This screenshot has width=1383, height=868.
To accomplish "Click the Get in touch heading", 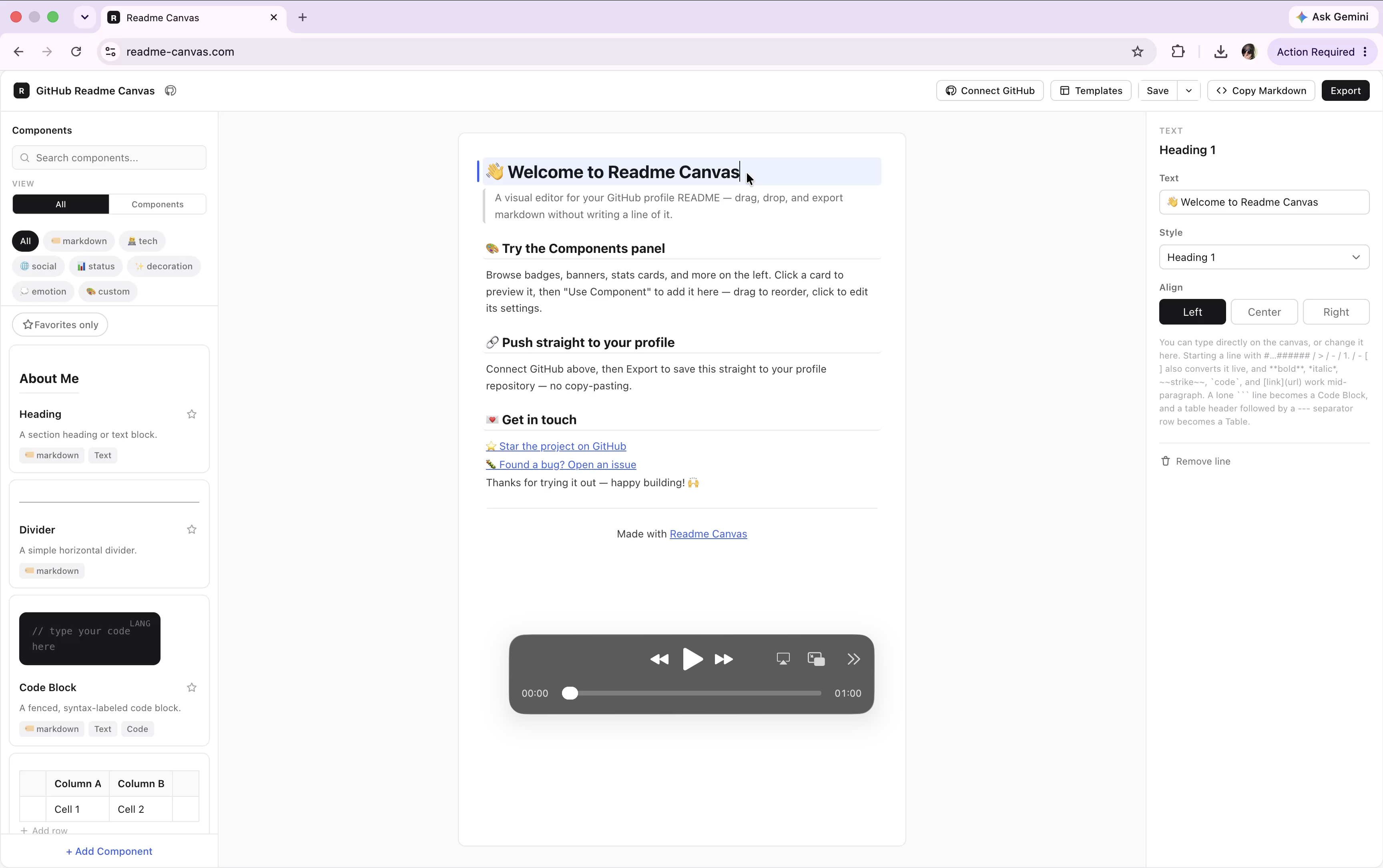I will (x=531, y=420).
